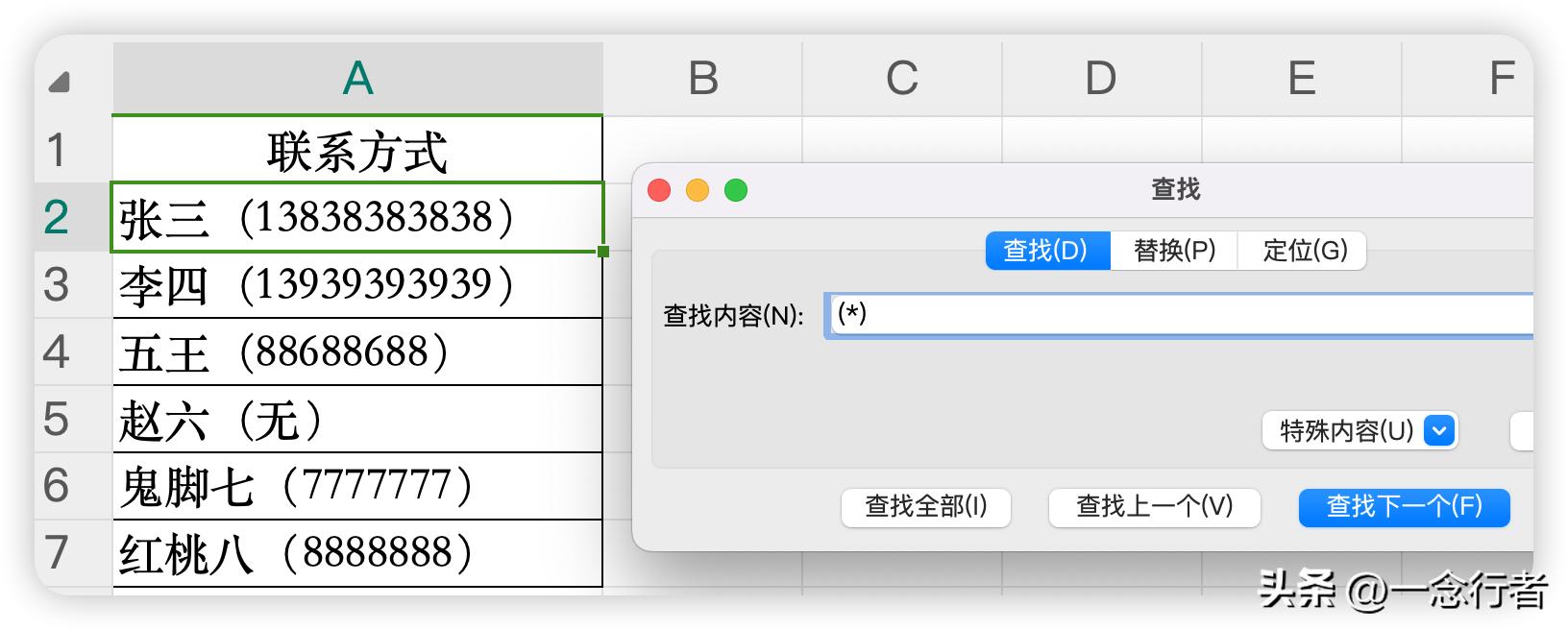Close the 查找 dialog with red button
The width and height of the screenshot is (1568, 630).
click(659, 190)
